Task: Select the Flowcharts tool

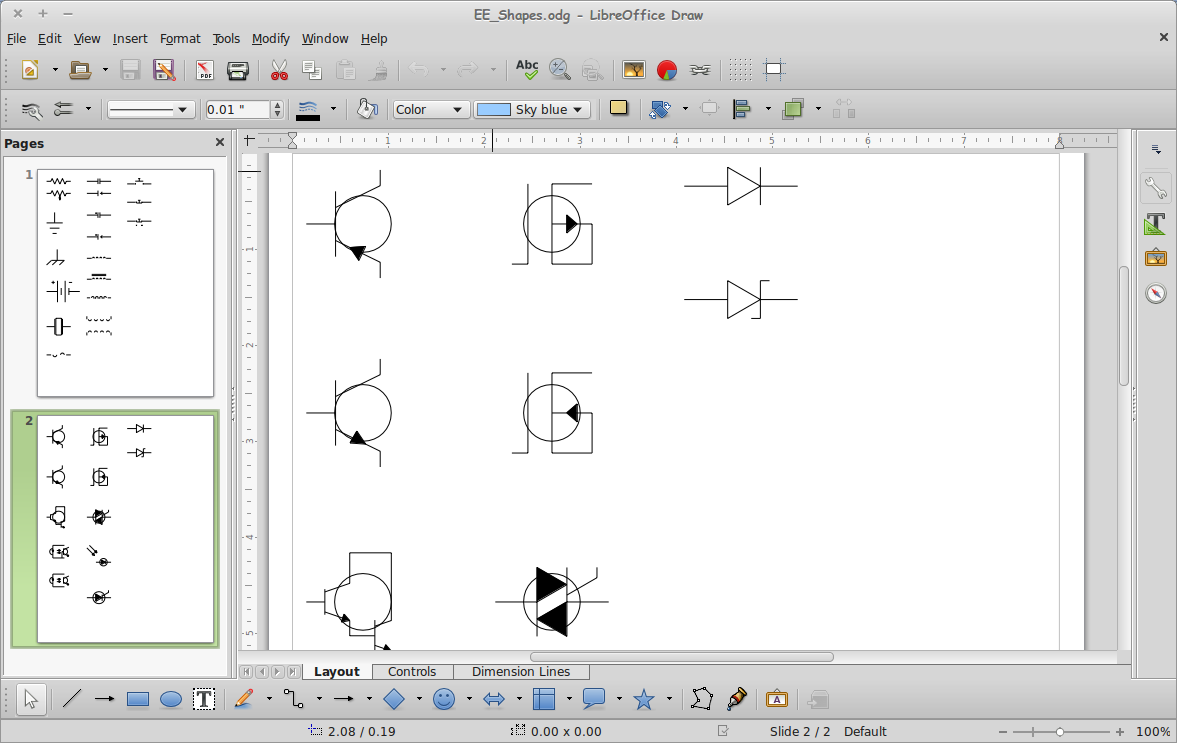Action: pyautogui.click(x=543, y=699)
